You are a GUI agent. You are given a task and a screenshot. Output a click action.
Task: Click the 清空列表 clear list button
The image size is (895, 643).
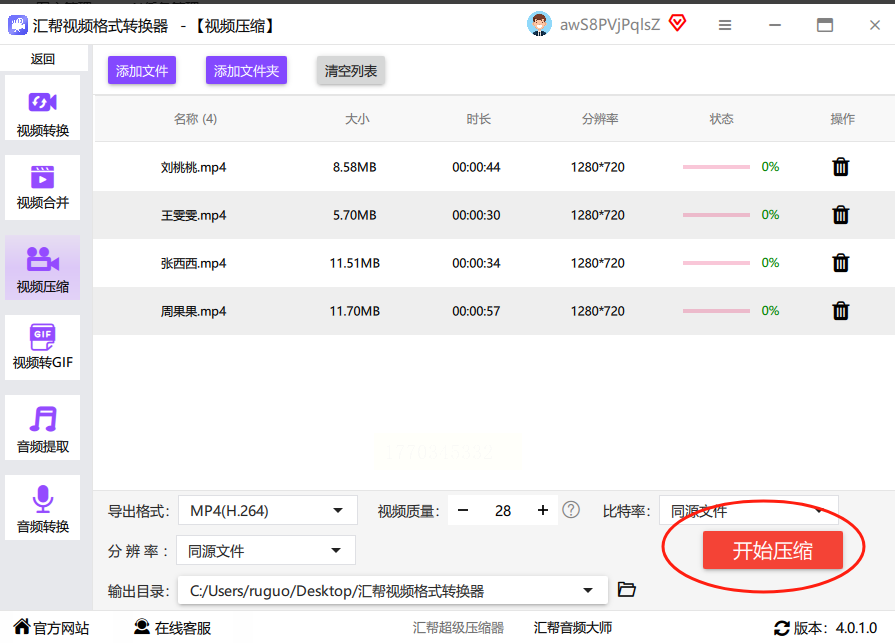[x=351, y=71]
